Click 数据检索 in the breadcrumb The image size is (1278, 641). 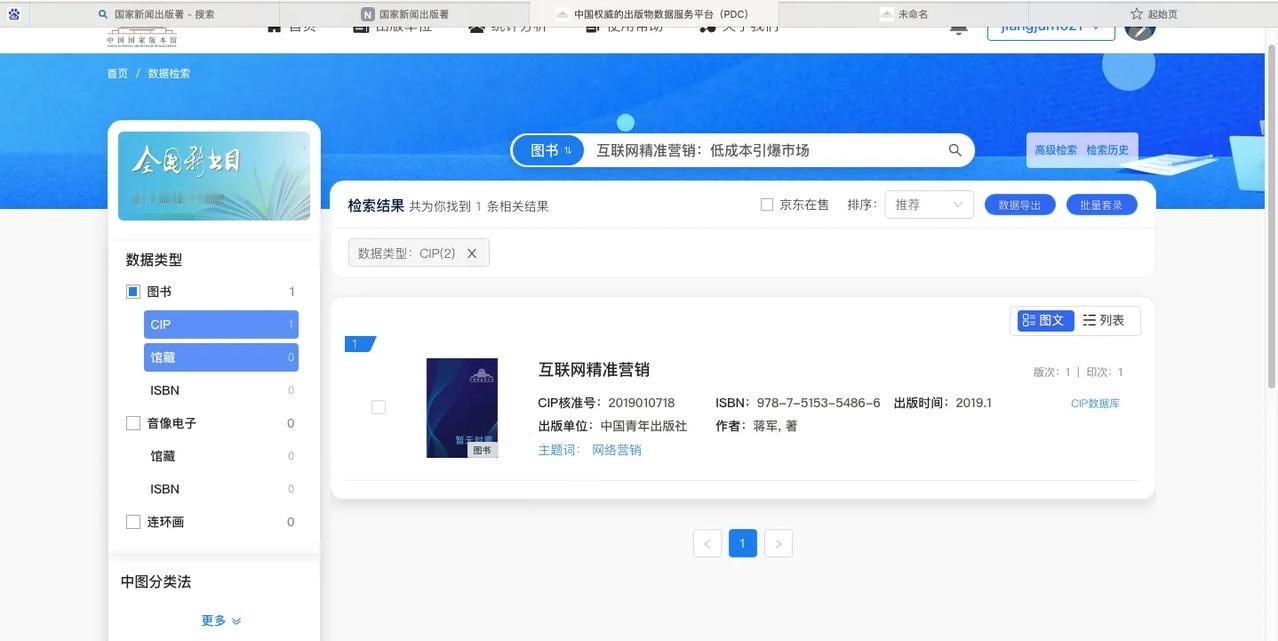169,74
